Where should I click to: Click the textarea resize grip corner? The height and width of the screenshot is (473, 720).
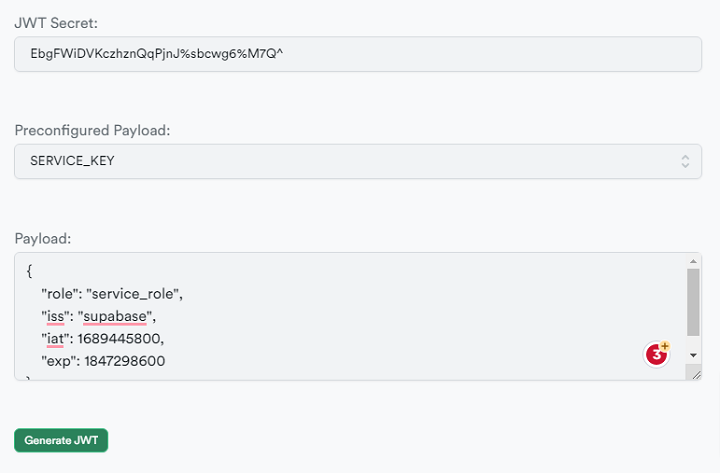tap(696, 375)
